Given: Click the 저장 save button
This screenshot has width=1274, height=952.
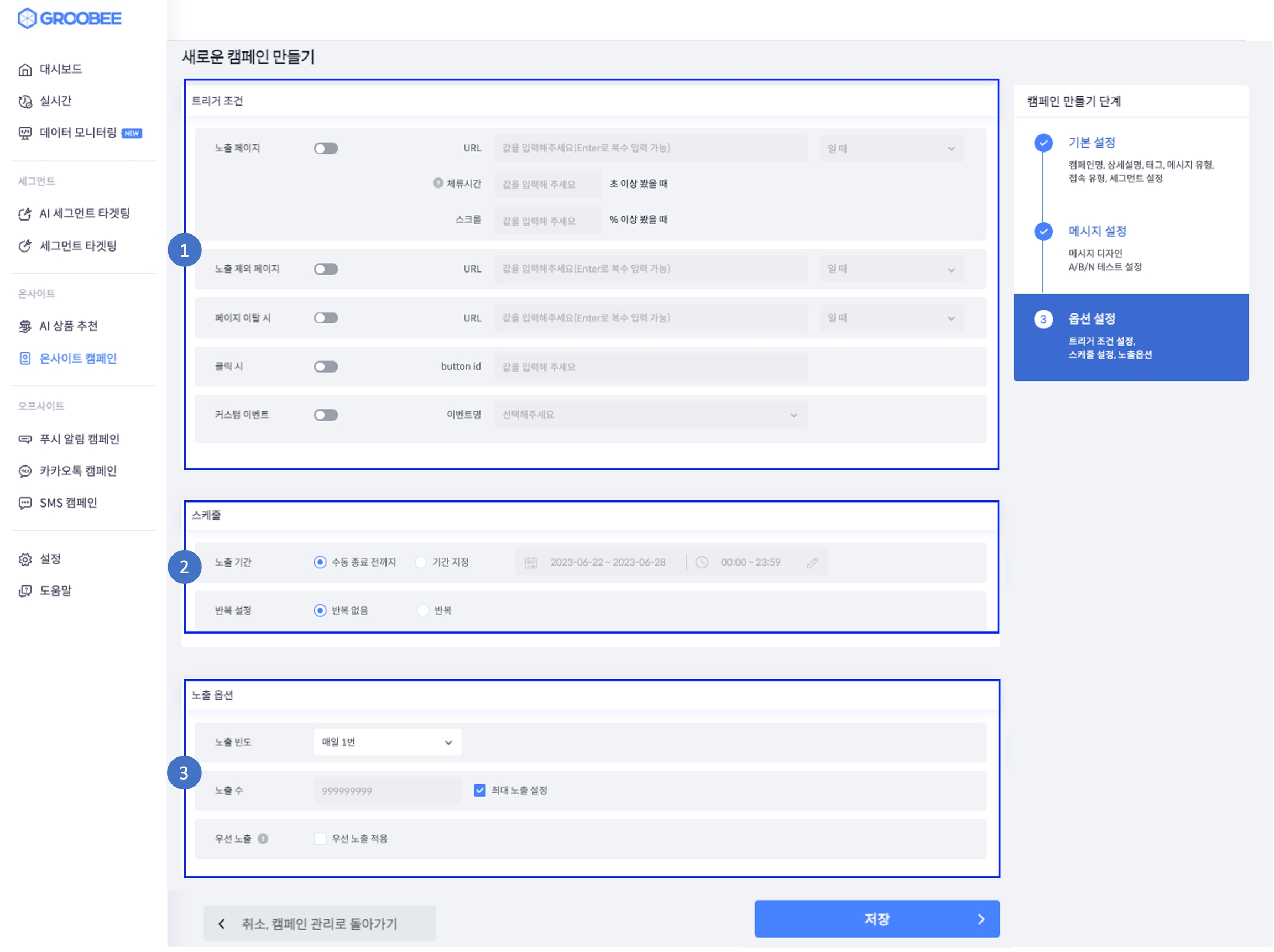Looking at the screenshot, I should pos(876,919).
